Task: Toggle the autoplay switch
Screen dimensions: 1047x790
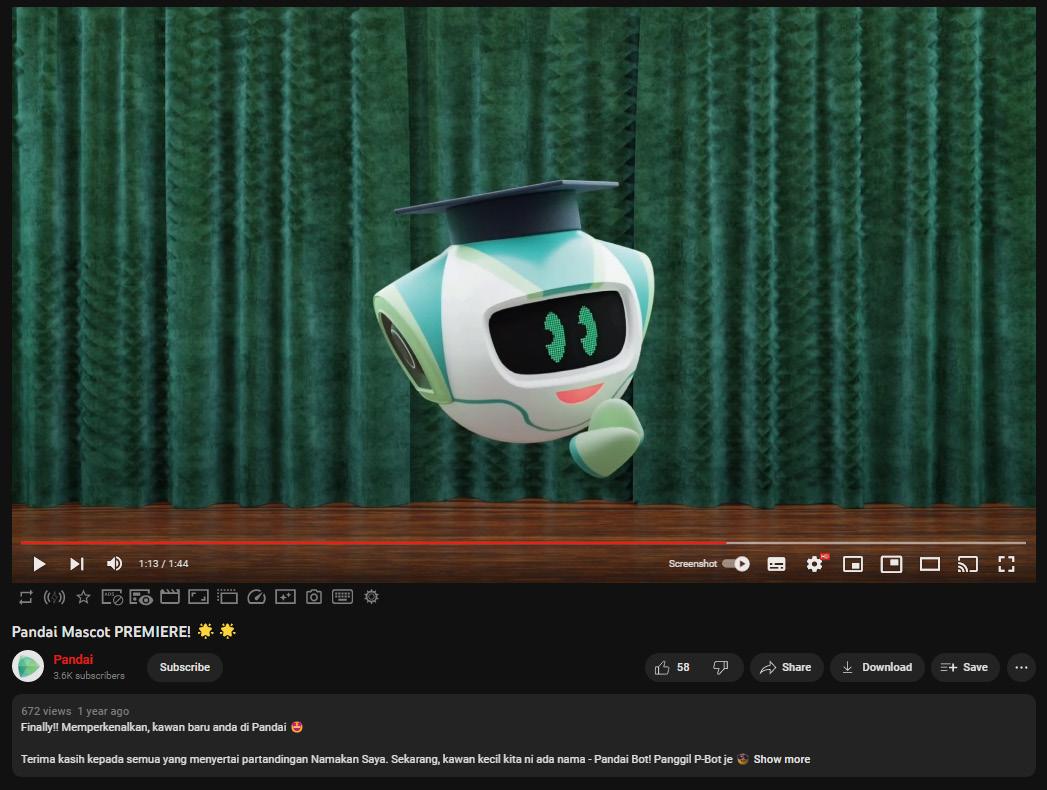Action: click(x=736, y=564)
